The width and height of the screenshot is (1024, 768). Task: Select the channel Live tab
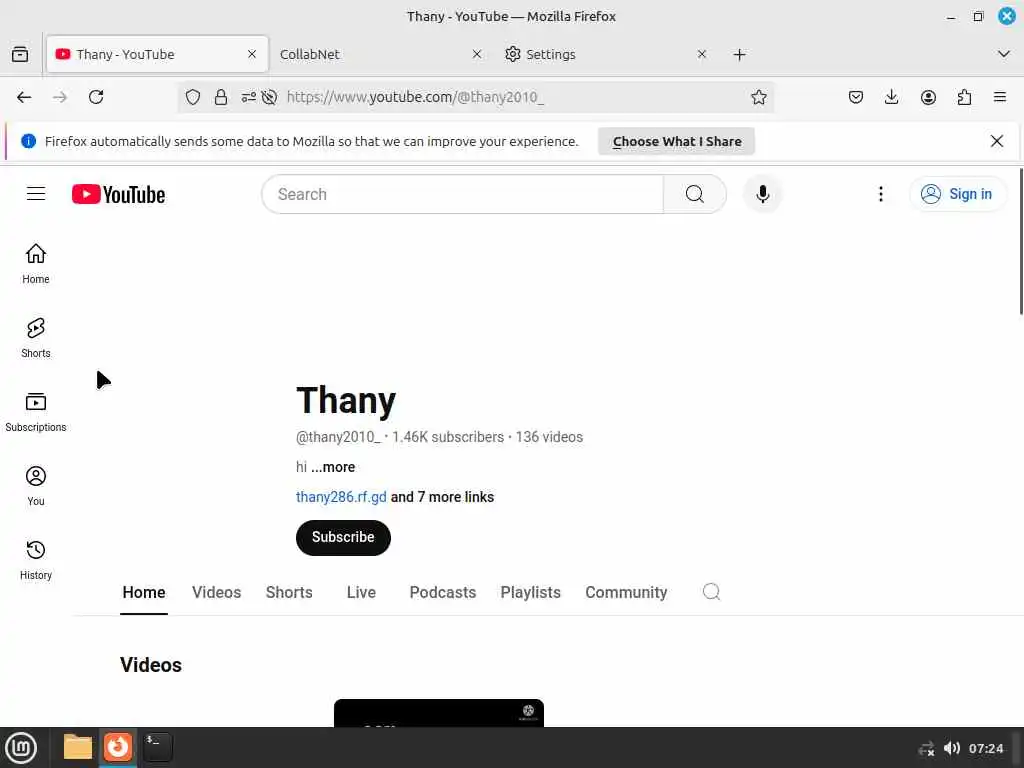pos(361,592)
